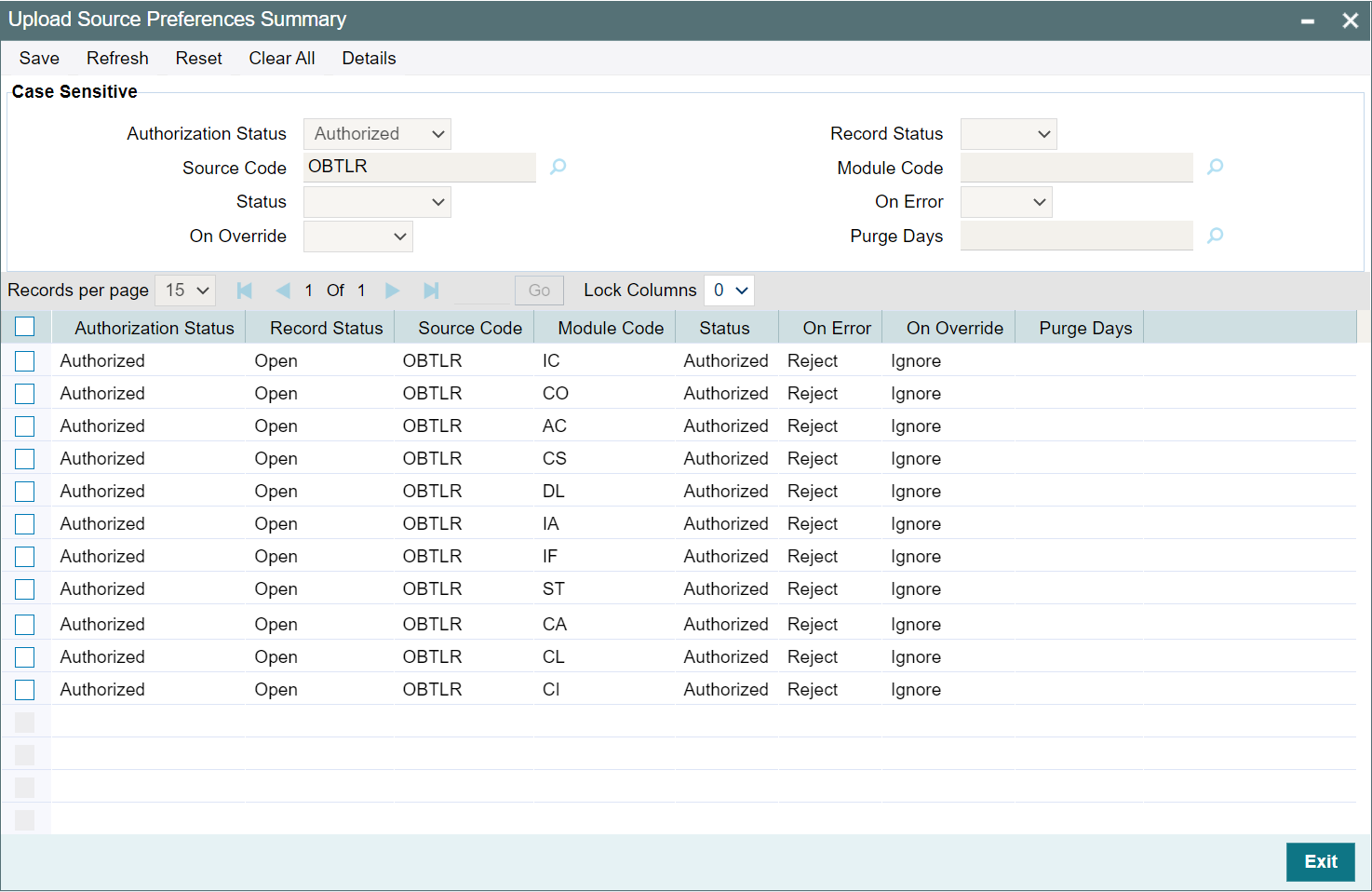Click Reset in the toolbar
The width and height of the screenshot is (1372, 892).
[x=199, y=58]
